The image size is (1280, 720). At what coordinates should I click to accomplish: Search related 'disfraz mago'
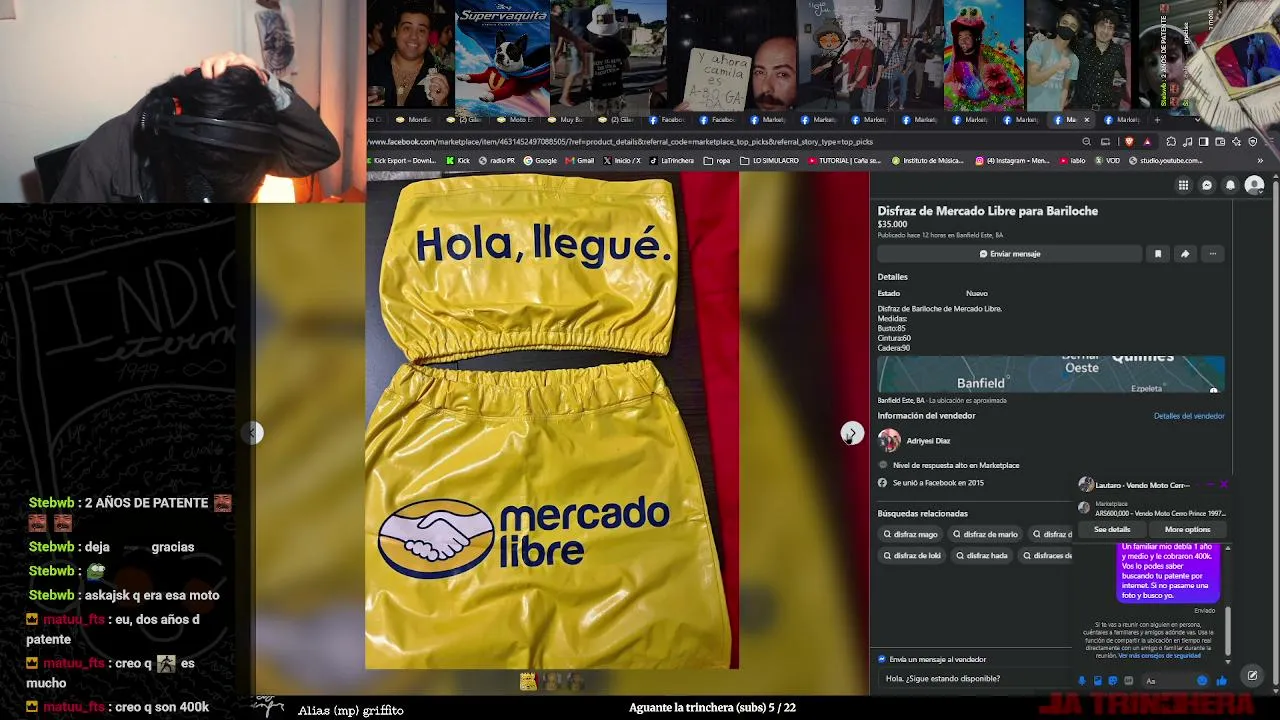[910, 534]
